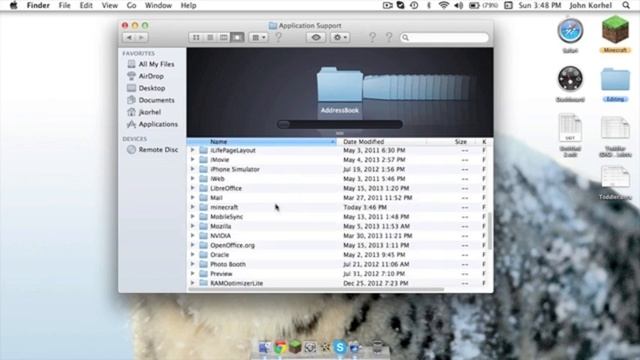Open Spotlight search magnifier
The height and width of the screenshot is (360, 640).
click(x=626, y=5)
